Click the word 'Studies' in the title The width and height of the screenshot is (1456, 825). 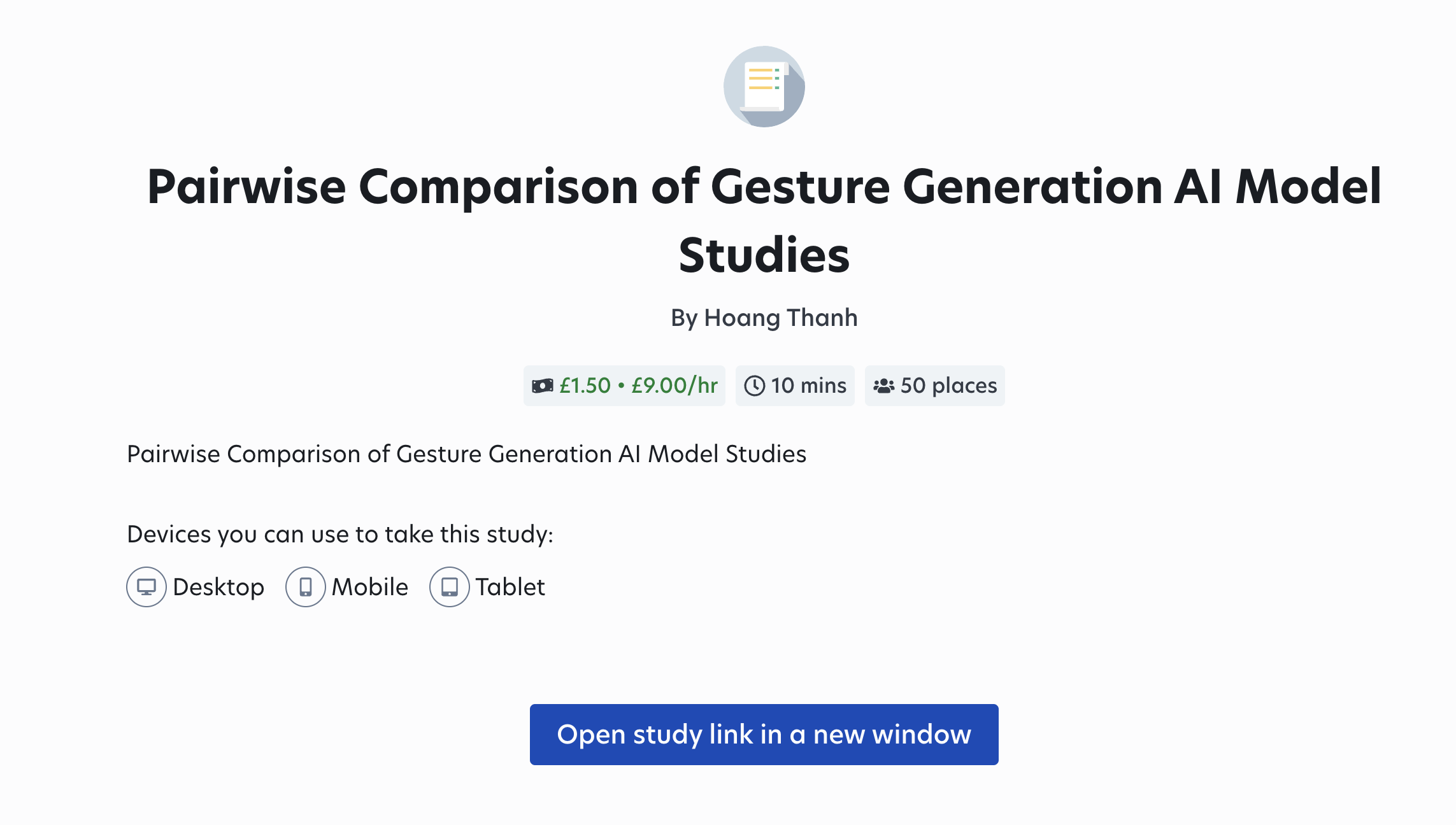[764, 255]
